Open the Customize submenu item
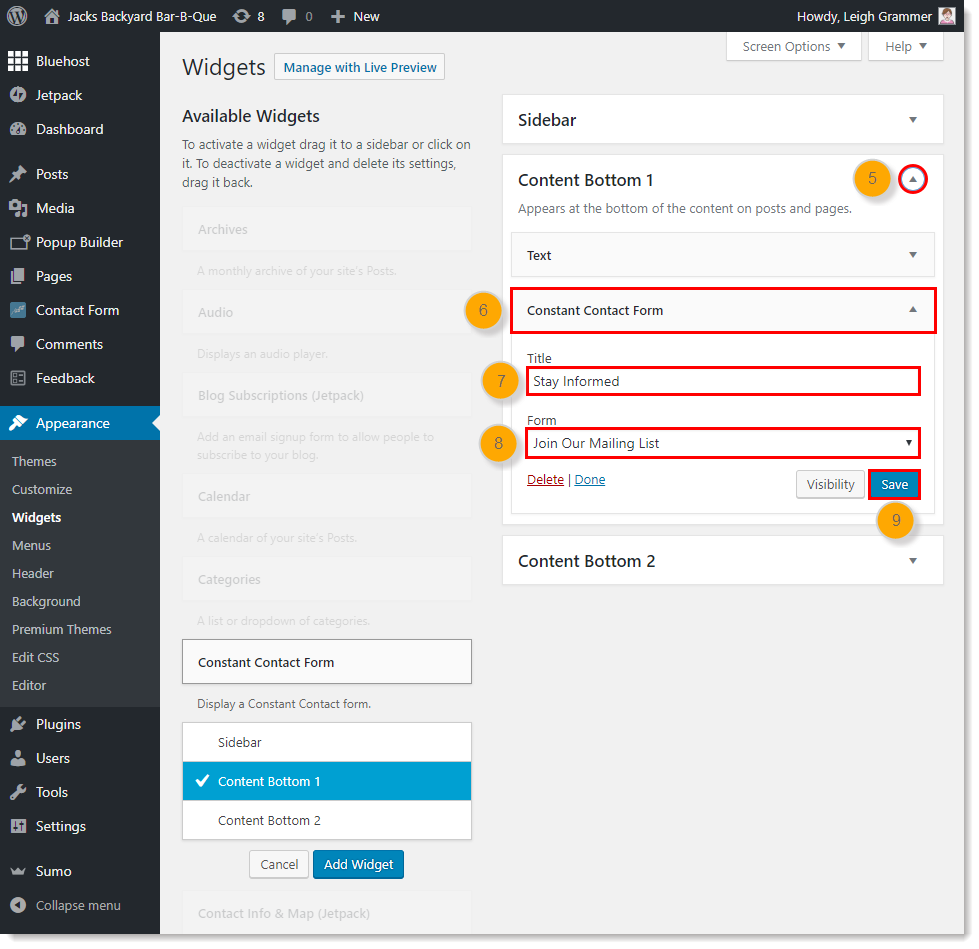 42,489
